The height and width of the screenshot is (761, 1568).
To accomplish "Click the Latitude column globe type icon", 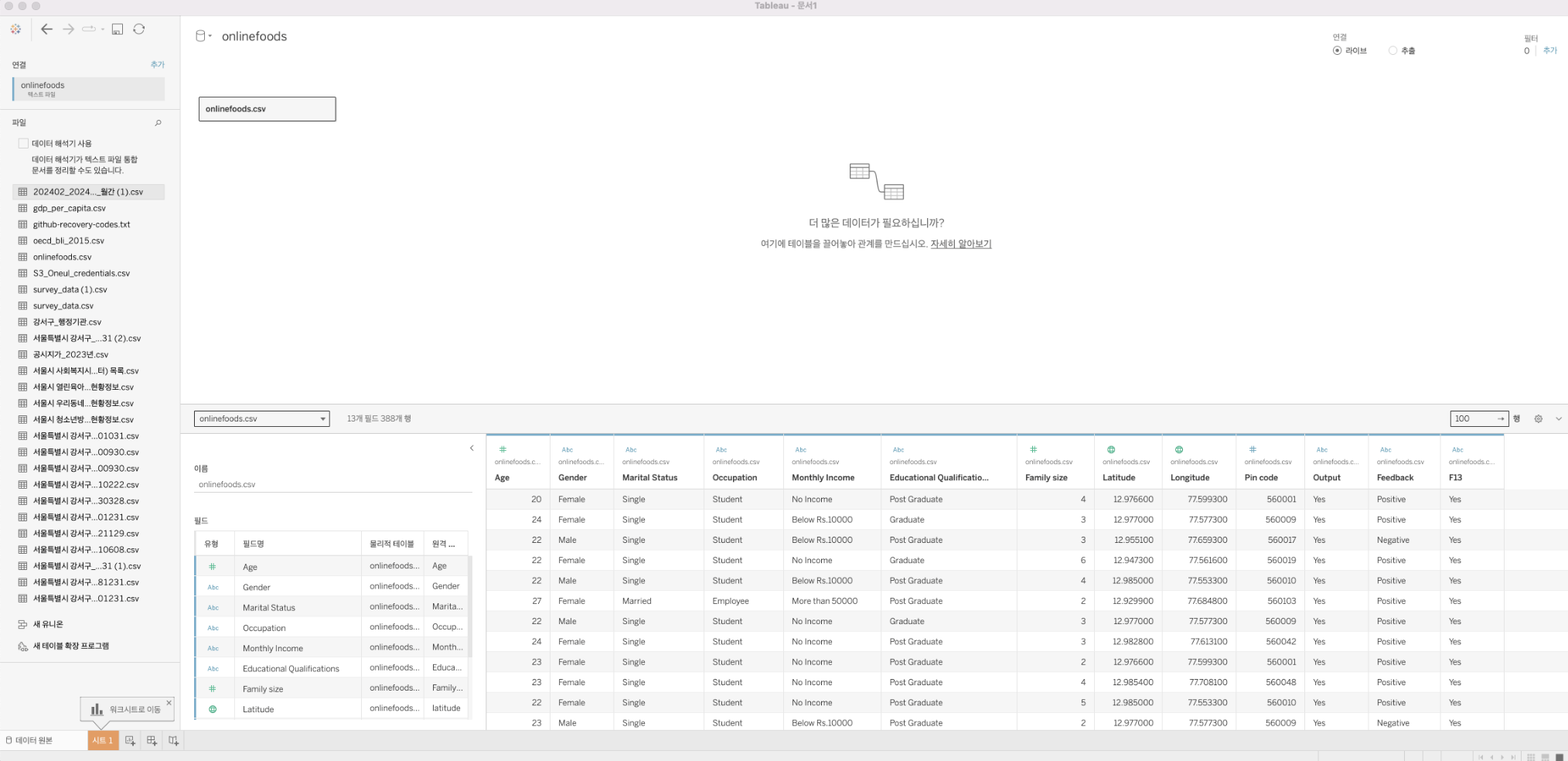I will coord(1111,449).
